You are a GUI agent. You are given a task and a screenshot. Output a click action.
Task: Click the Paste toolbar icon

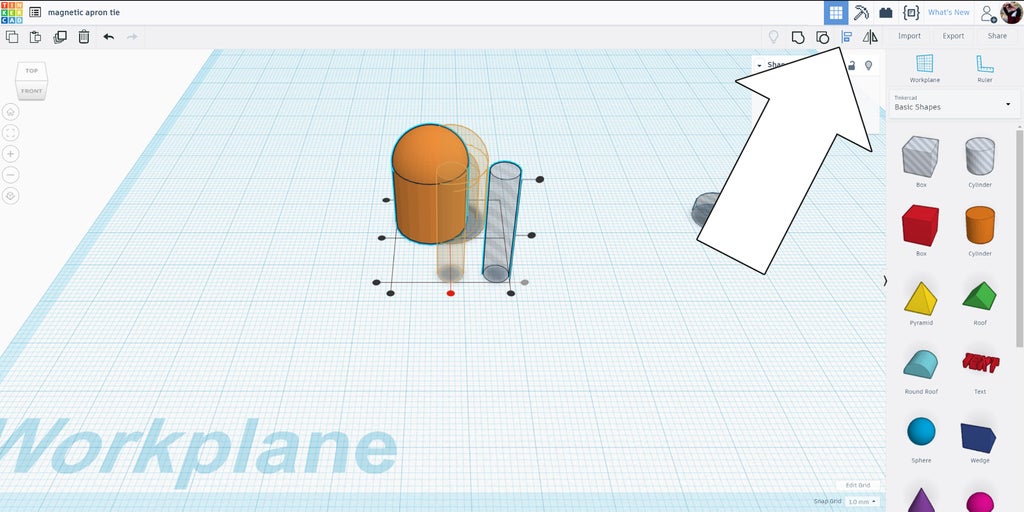(x=36, y=37)
